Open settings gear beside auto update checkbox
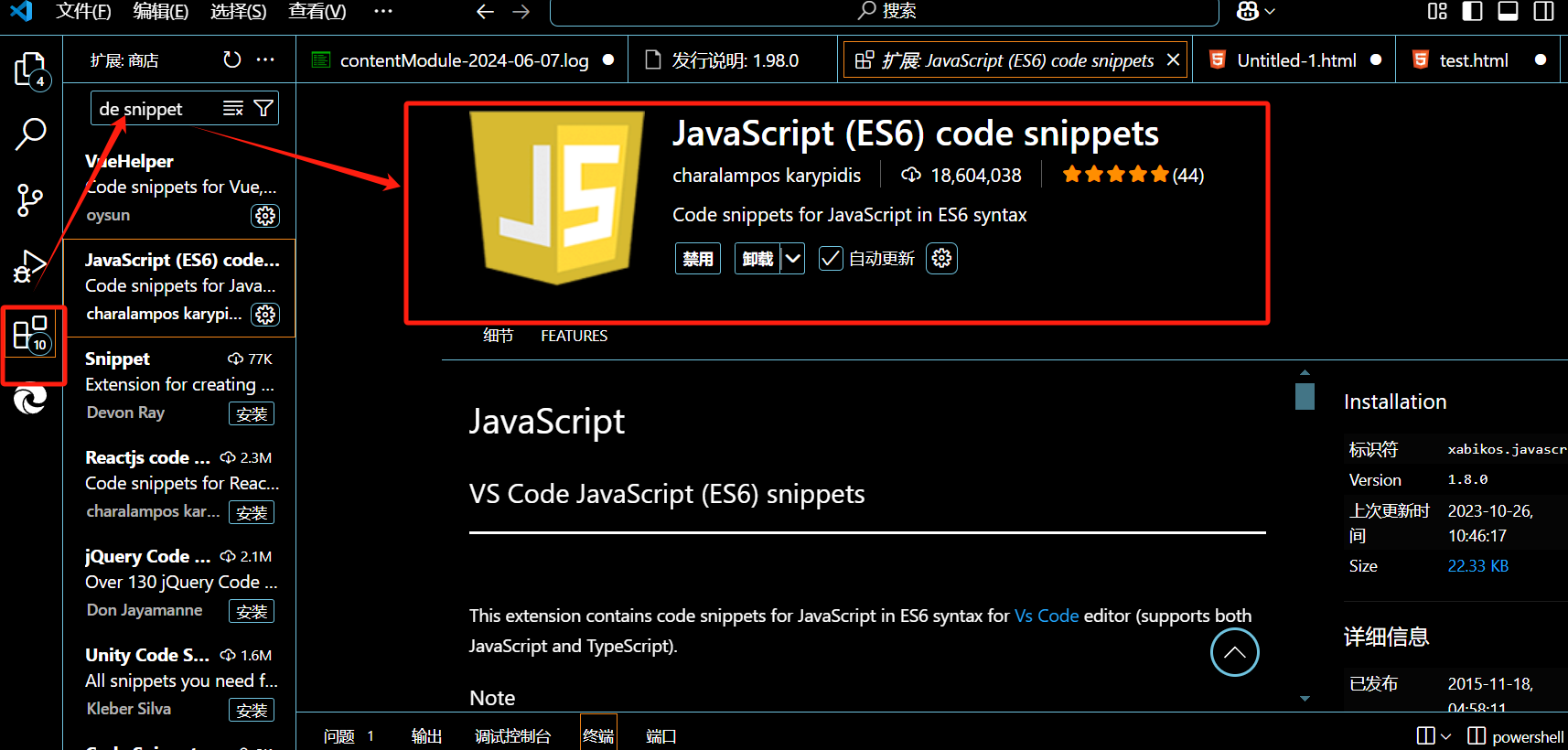 941,259
